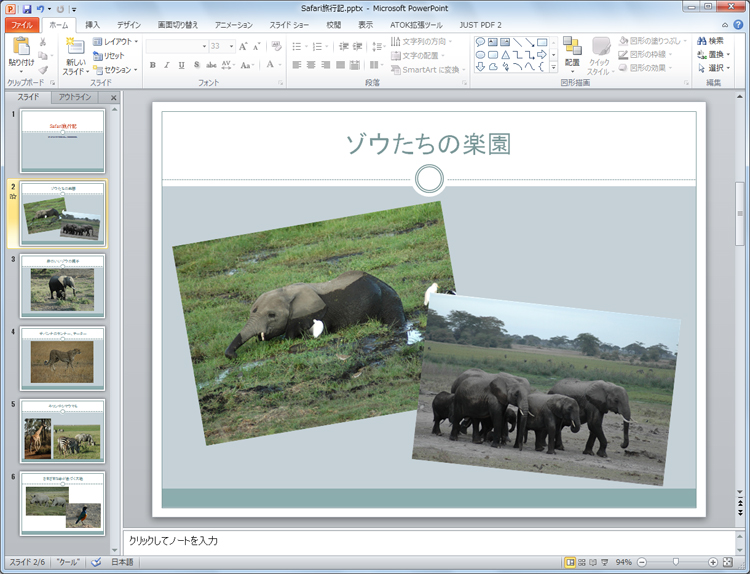Select the down arrow shape
750x574 pixels.
tap(480, 67)
